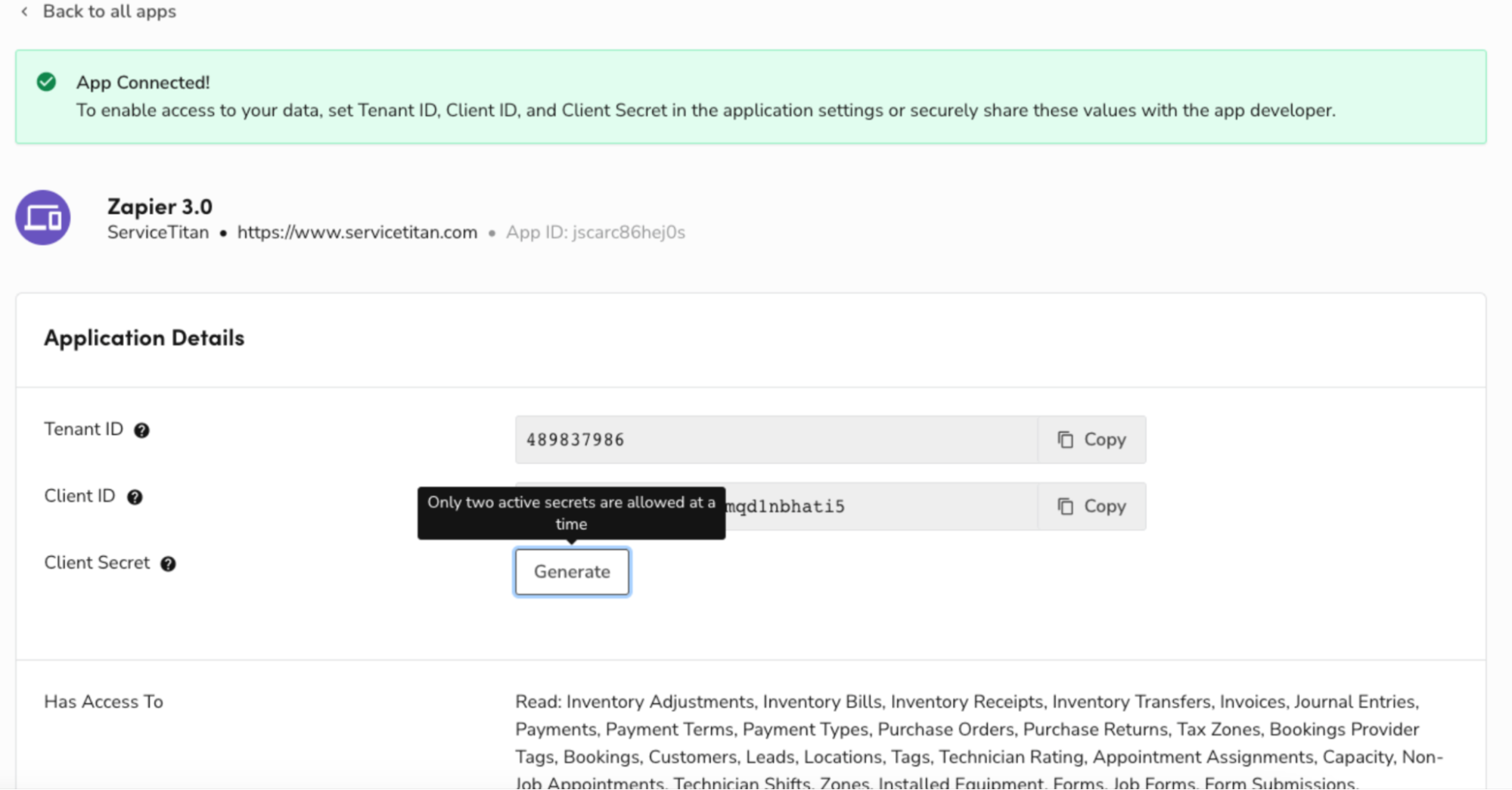
Task: Click the 'Only two active secrets' tooltip
Action: click(x=571, y=513)
